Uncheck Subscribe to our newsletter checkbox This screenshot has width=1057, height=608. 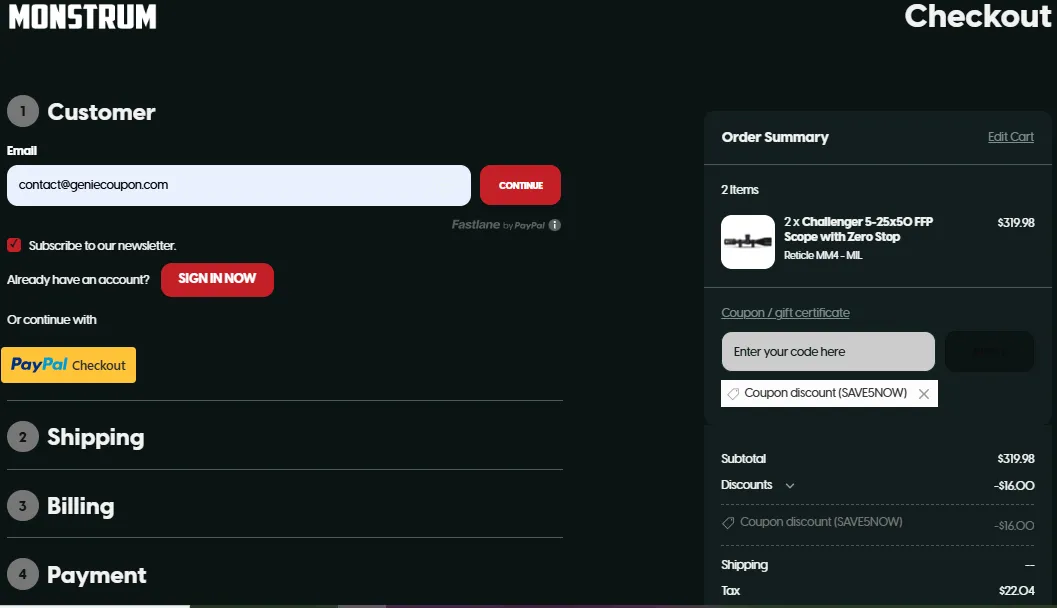click(14, 245)
